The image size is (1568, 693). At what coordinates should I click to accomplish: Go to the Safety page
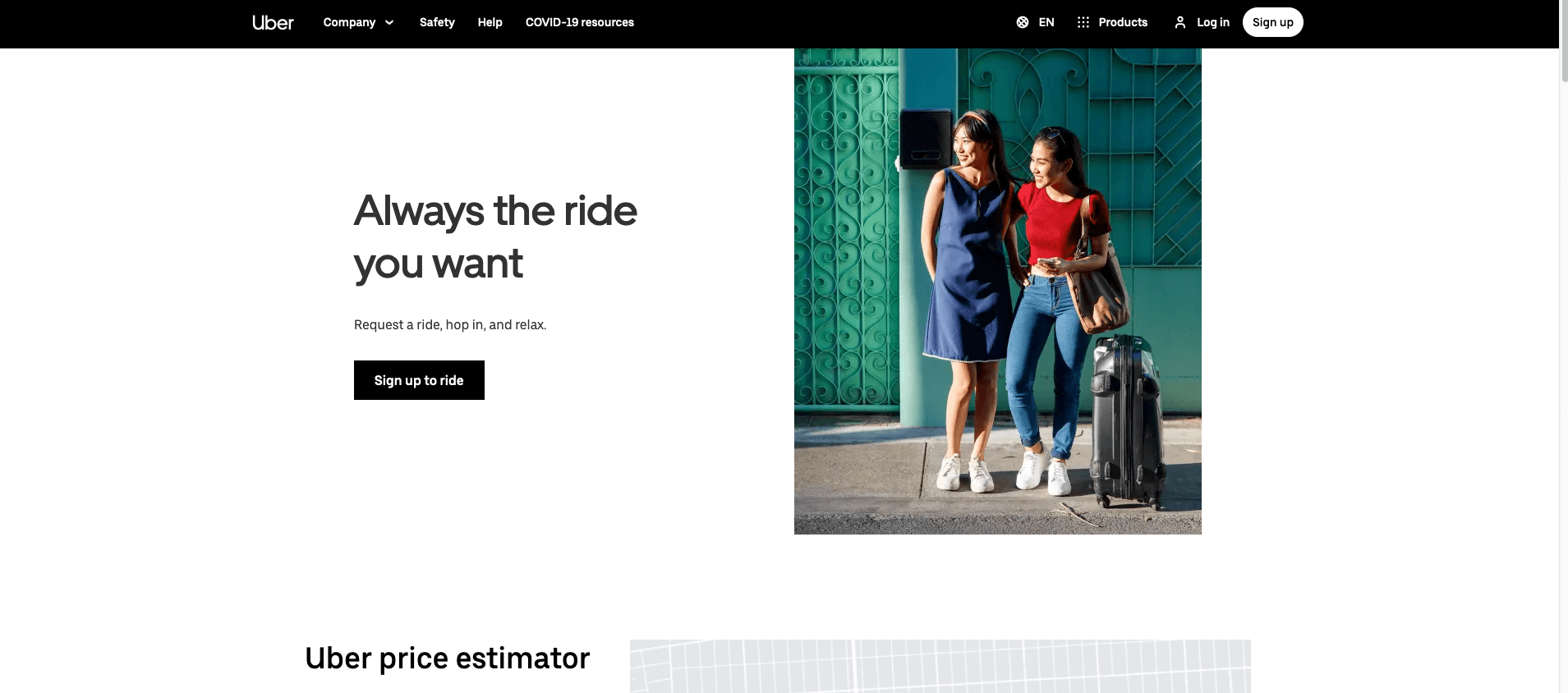[437, 22]
